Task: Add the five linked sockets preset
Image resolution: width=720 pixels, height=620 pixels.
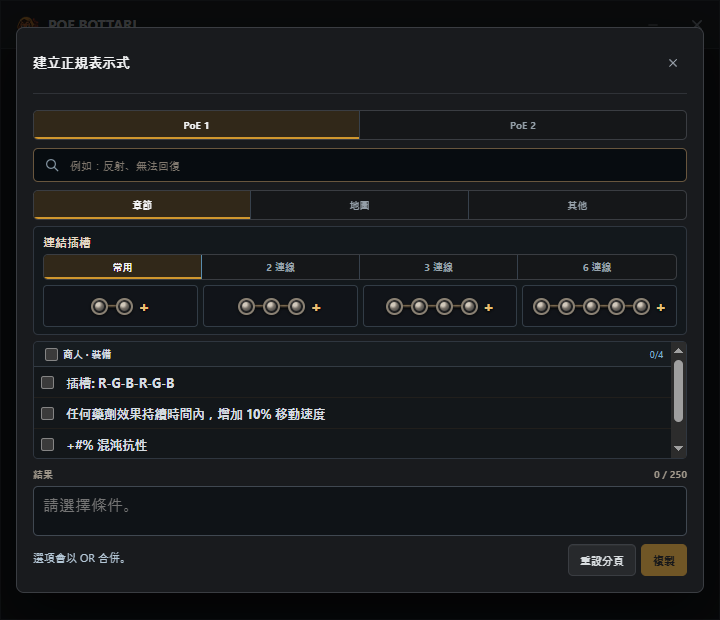Action: point(599,306)
